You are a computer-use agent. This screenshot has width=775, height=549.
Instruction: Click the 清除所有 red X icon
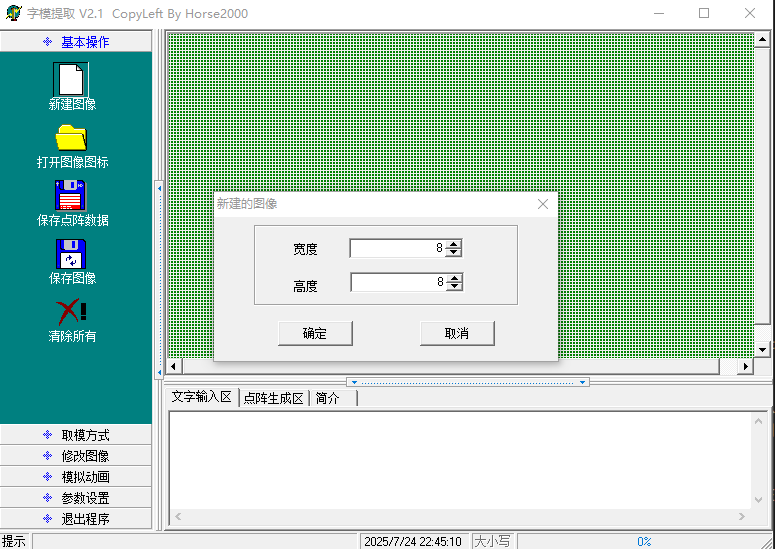(71, 311)
